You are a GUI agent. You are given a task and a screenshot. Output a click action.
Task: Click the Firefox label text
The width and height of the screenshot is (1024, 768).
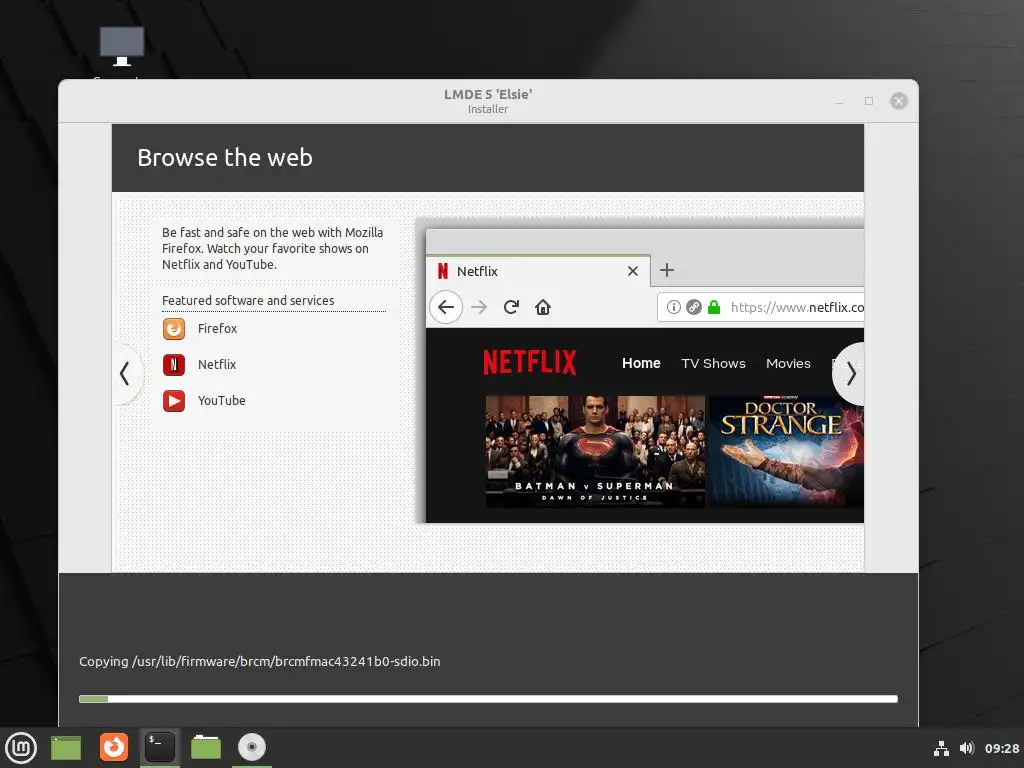[x=217, y=328]
